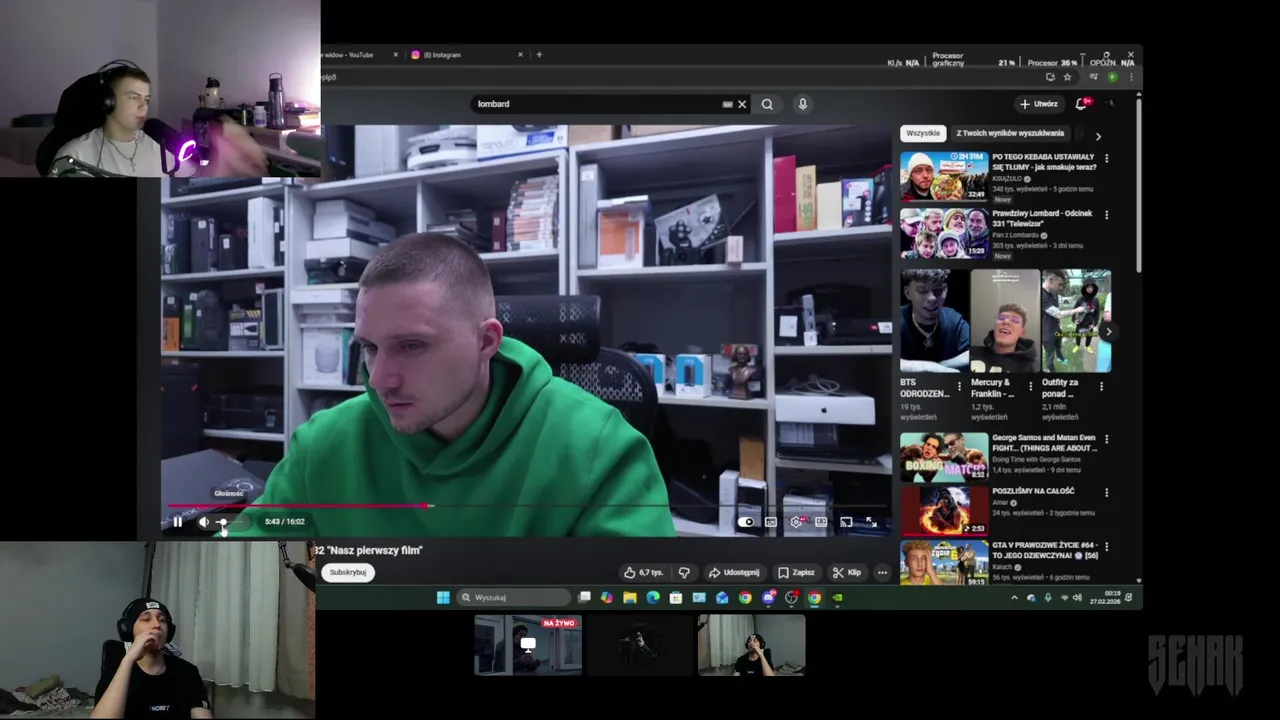Viewport: 1280px width, 720px height.
Task: Clear the lombard search text
Action: pyautogui.click(x=742, y=104)
